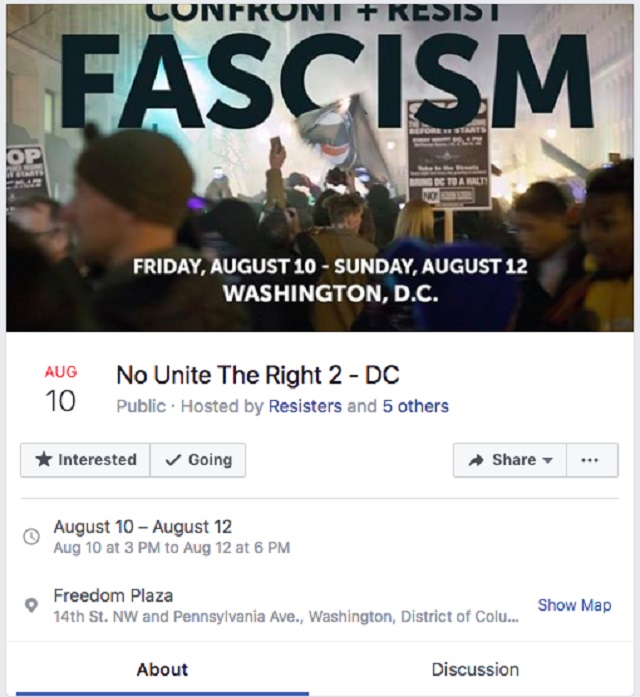Viewport: 640px width, 697px height.
Task: Click the August 10 – August 12 date range
Action: pyautogui.click(x=143, y=526)
